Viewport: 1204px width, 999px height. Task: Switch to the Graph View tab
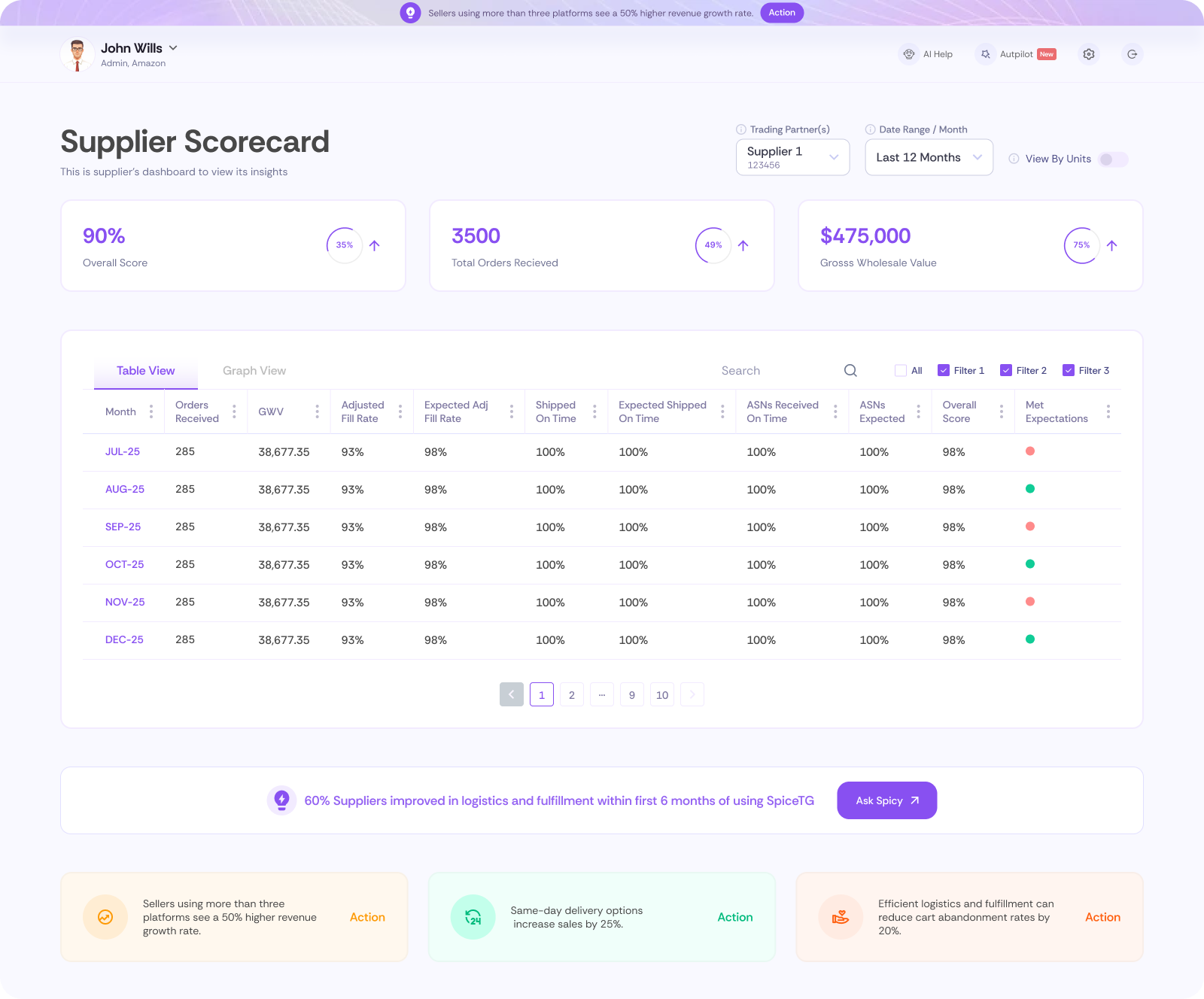(x=254, y=371)
